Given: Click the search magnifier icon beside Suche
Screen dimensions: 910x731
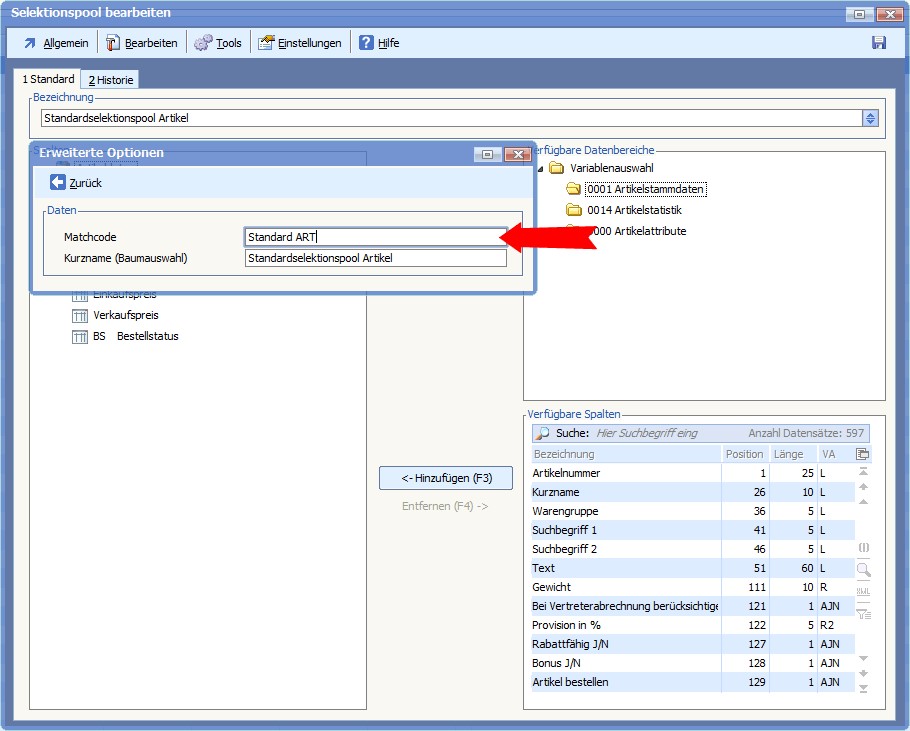Looking at the screenshot, I should (x=543, y=434).
